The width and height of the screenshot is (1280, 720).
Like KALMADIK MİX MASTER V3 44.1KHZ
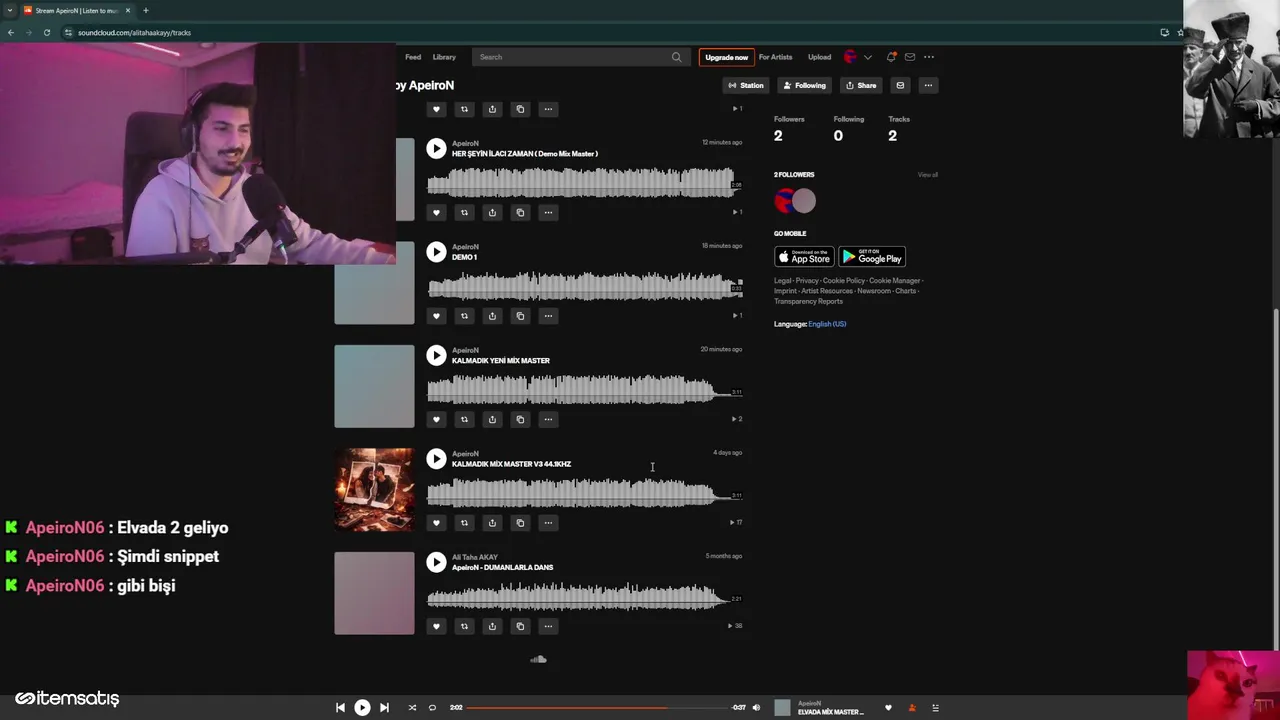[x=436, y=522]
